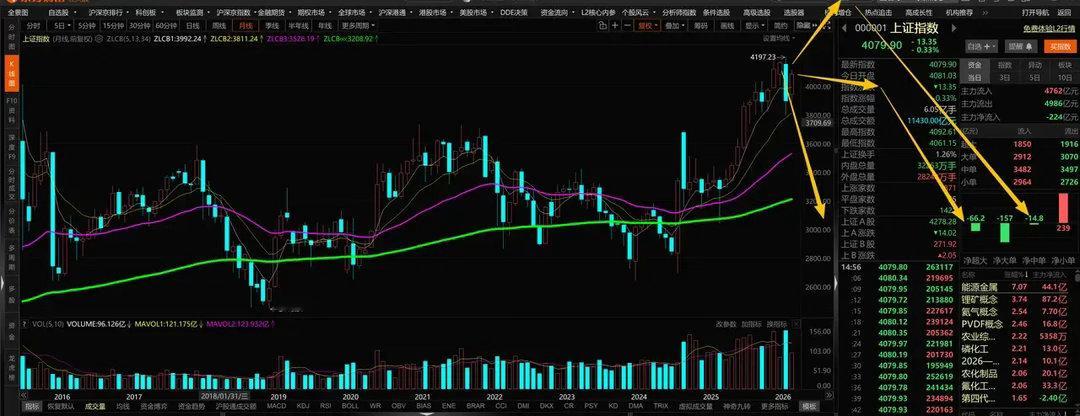Click the 能源金属 sector row
Screen dimensions: 1080x416
1019,286
